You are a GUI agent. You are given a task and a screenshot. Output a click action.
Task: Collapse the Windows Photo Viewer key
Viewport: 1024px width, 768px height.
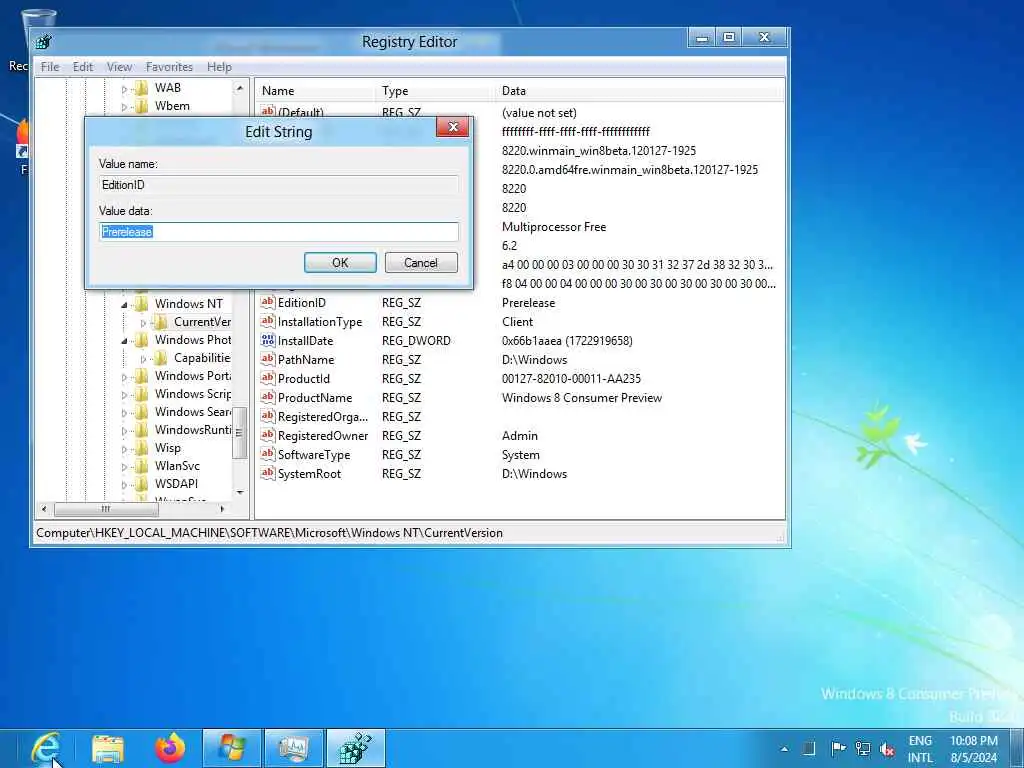tap(124, 341)
